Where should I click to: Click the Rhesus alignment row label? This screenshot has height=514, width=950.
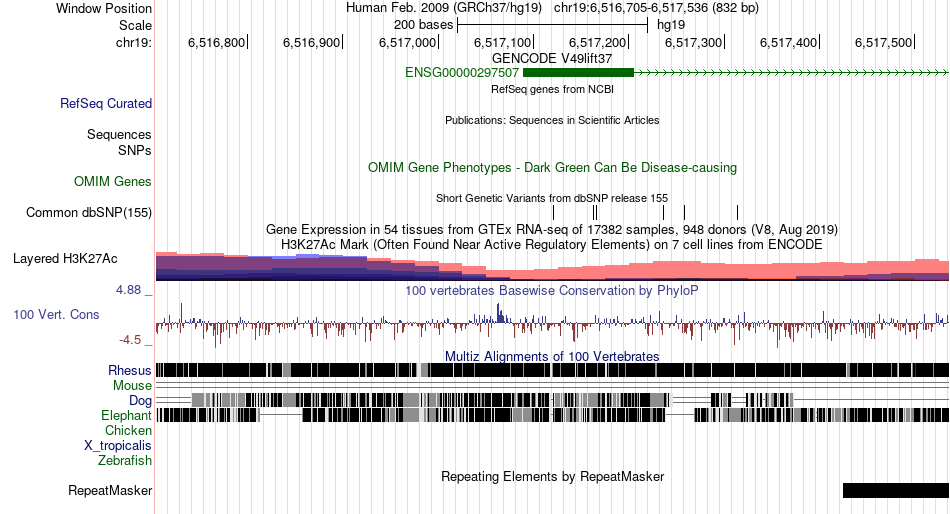click(130, 370)
